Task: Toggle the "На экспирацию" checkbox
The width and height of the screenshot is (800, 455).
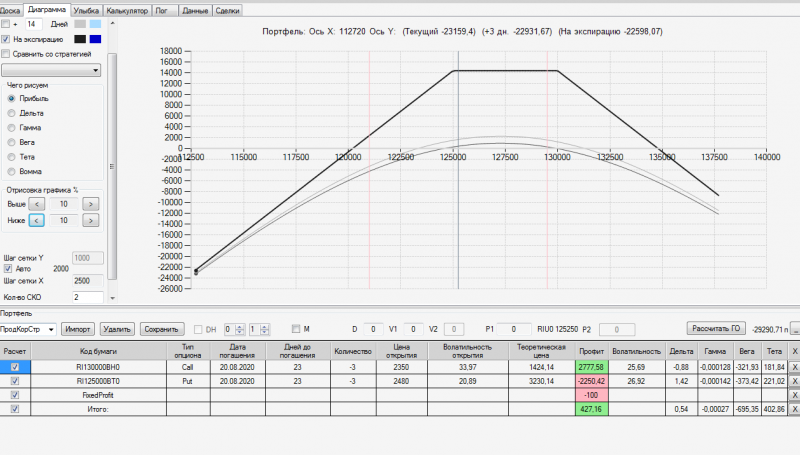Action: click(x=6, y=39)
